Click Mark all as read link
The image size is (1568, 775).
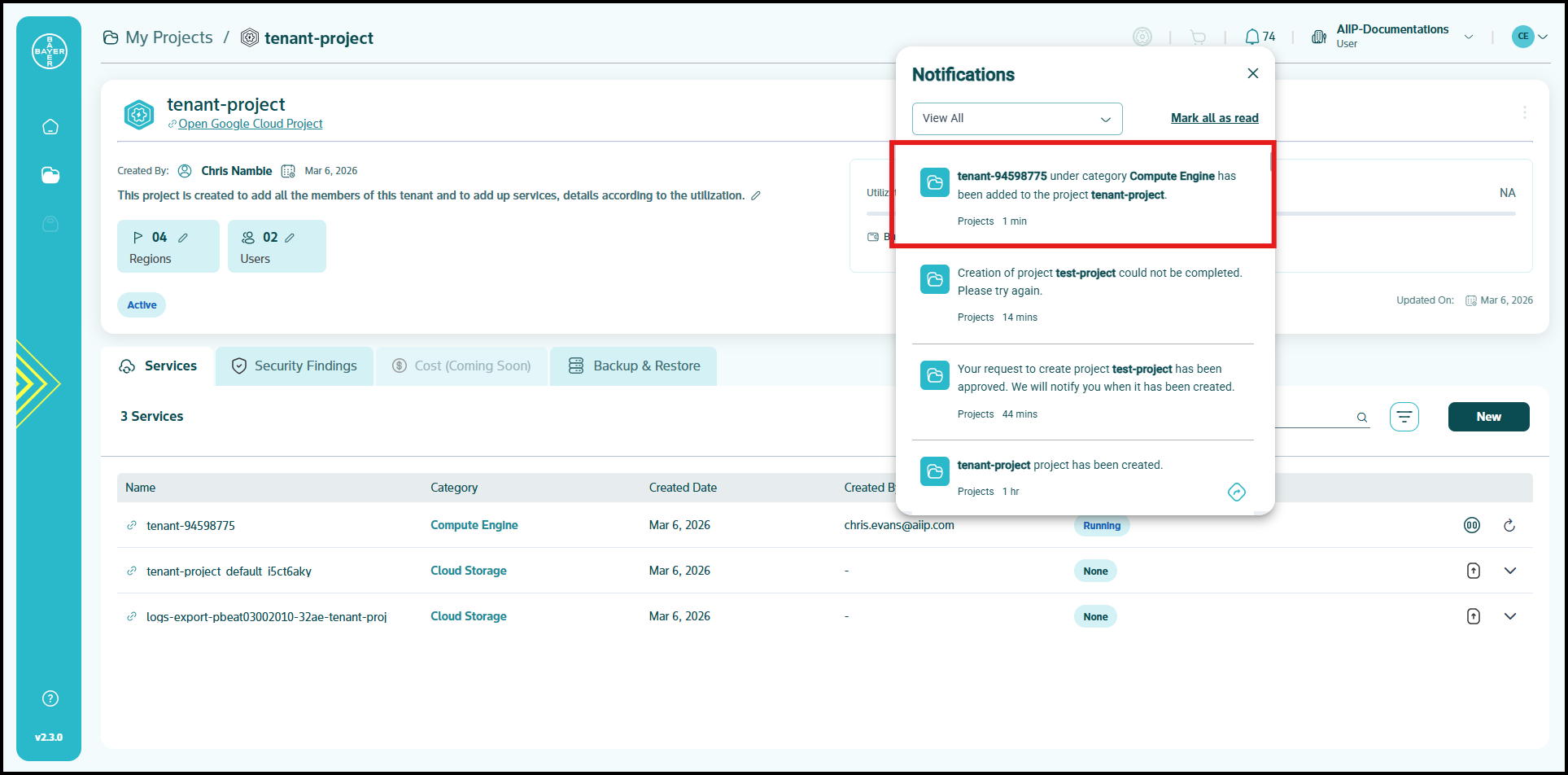(x=1214, y=118)
